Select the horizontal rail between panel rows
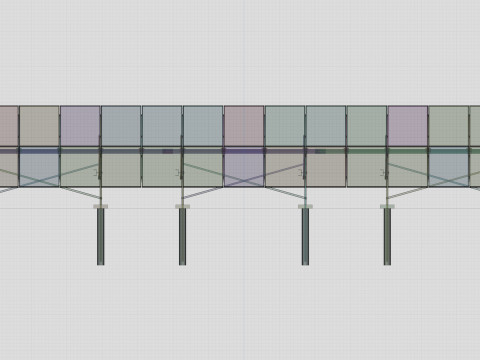 (x=240, y=151)
